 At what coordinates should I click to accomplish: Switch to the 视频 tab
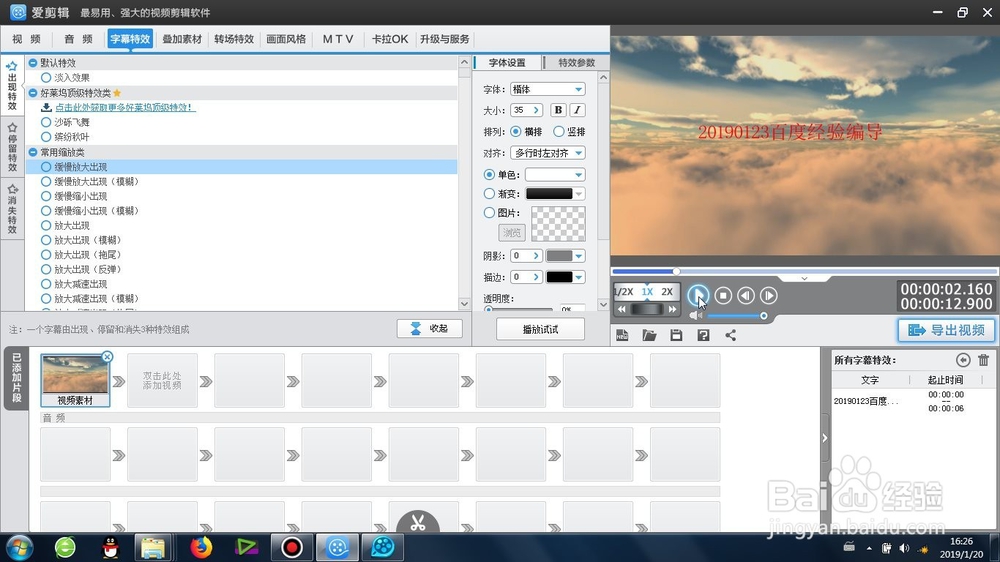27,39
